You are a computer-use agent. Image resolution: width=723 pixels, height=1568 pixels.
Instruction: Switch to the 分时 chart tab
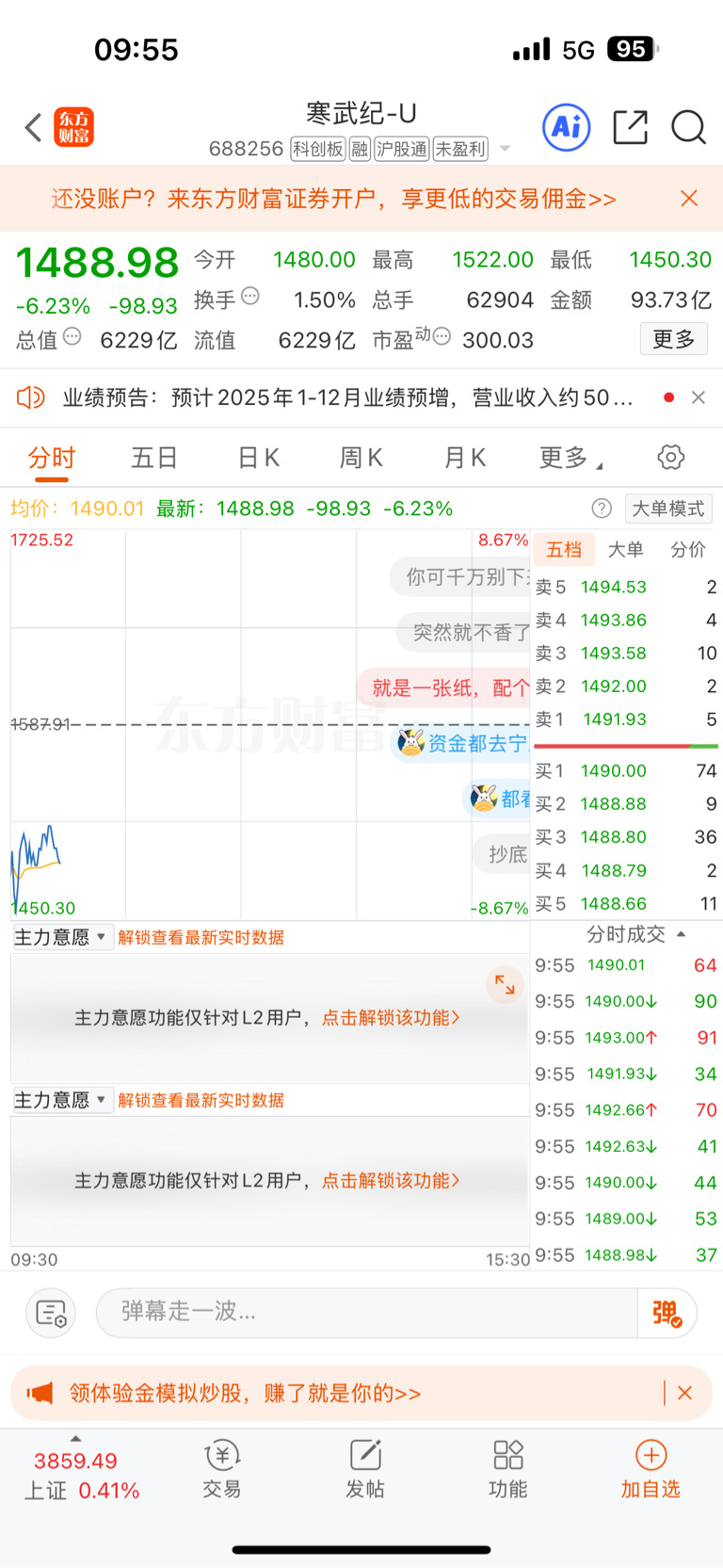pos(51,459)
